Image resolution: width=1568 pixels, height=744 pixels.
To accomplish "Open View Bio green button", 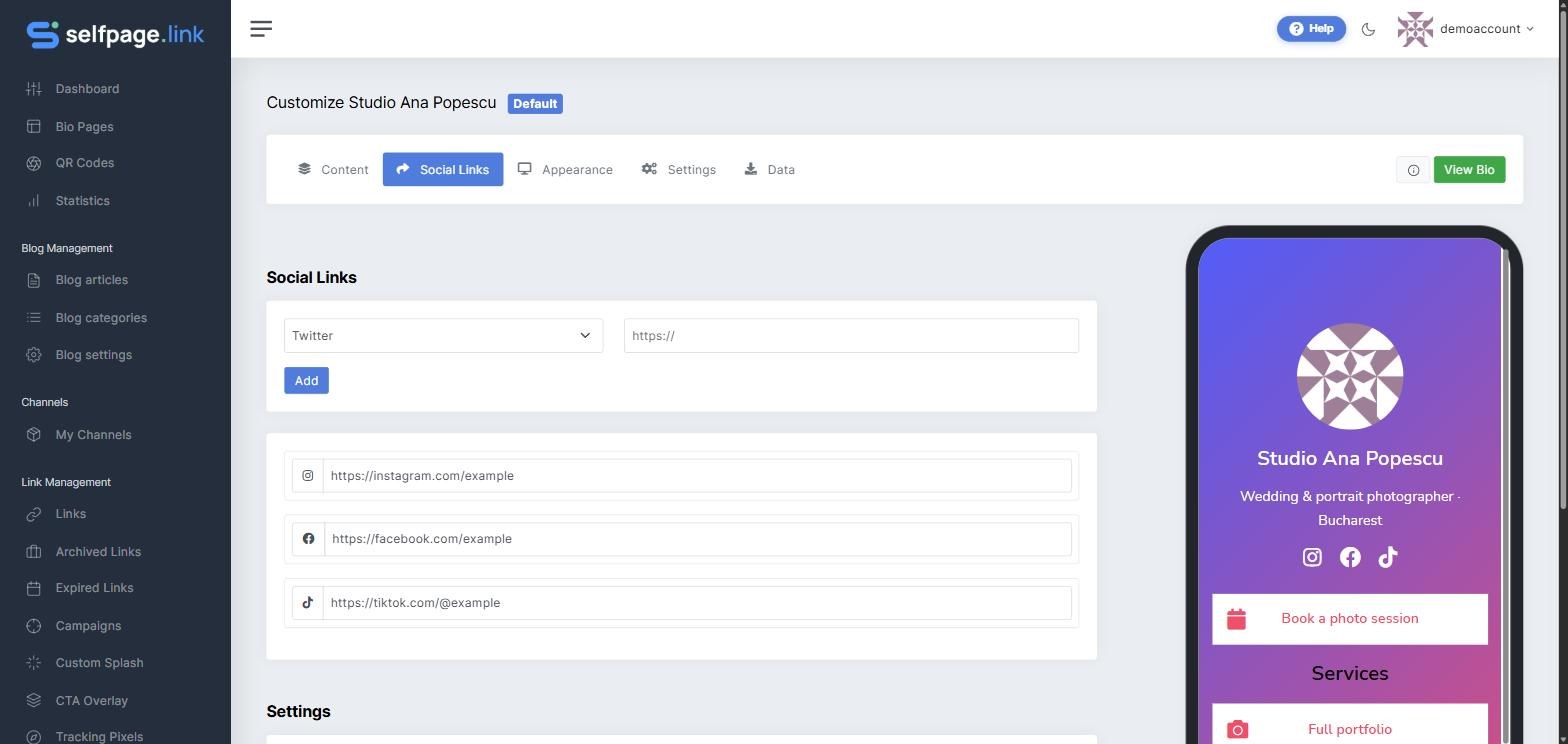I will (x=1469, y=170).
